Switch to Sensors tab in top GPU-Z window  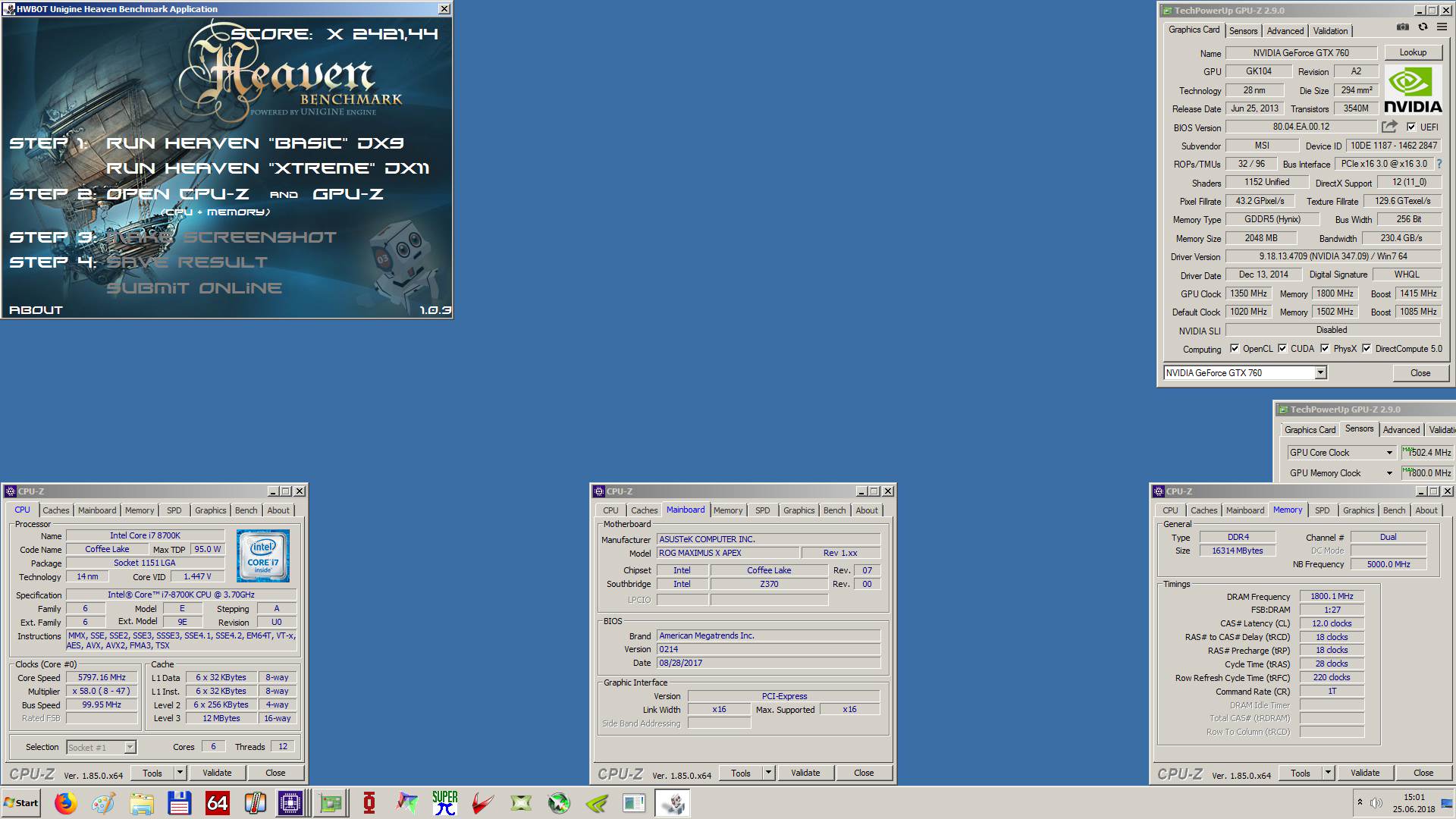coord(1243,31)
